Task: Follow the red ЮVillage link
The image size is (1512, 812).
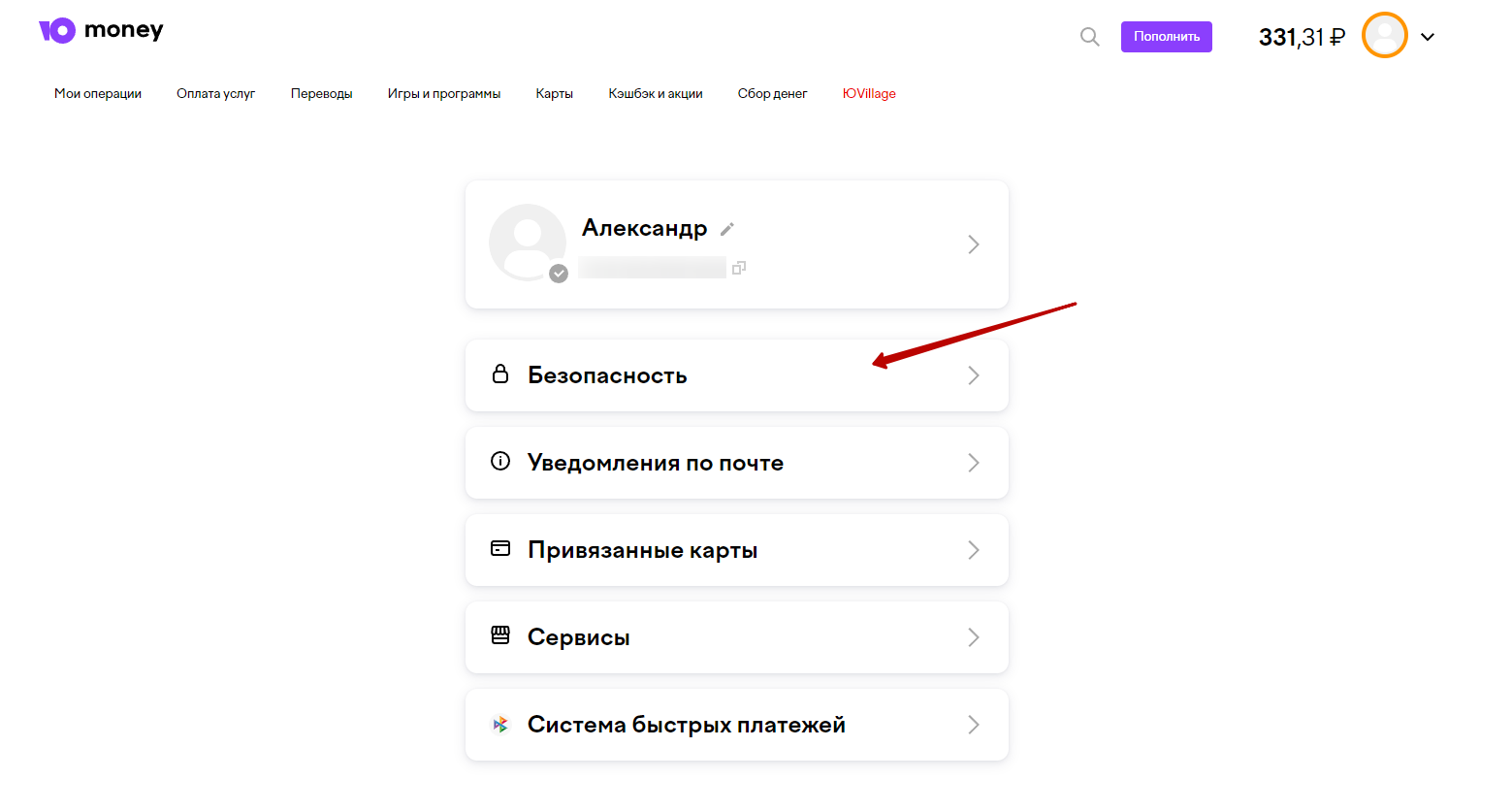Action: click(869, 94)
